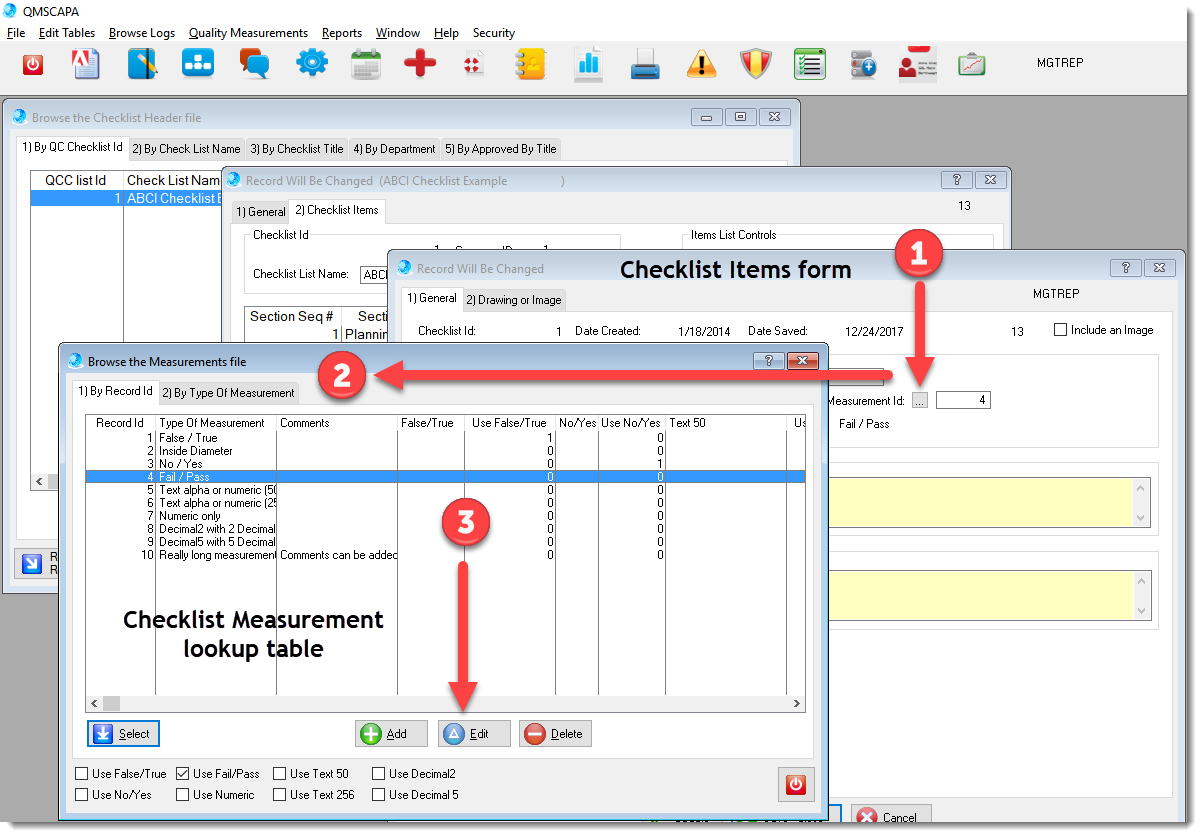
Task: Open the Settings gear tool on the toolbar
Action: [311, 62]
